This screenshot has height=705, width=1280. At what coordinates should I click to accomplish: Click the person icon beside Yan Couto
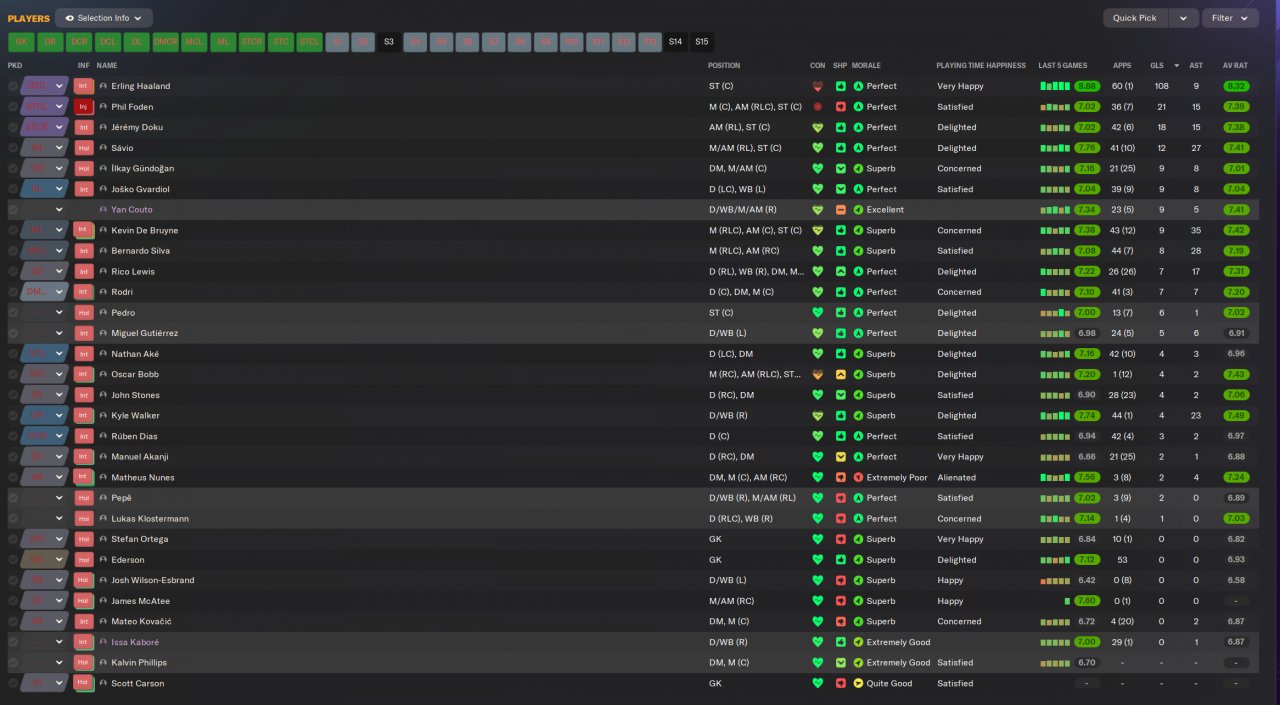point(103,210)
